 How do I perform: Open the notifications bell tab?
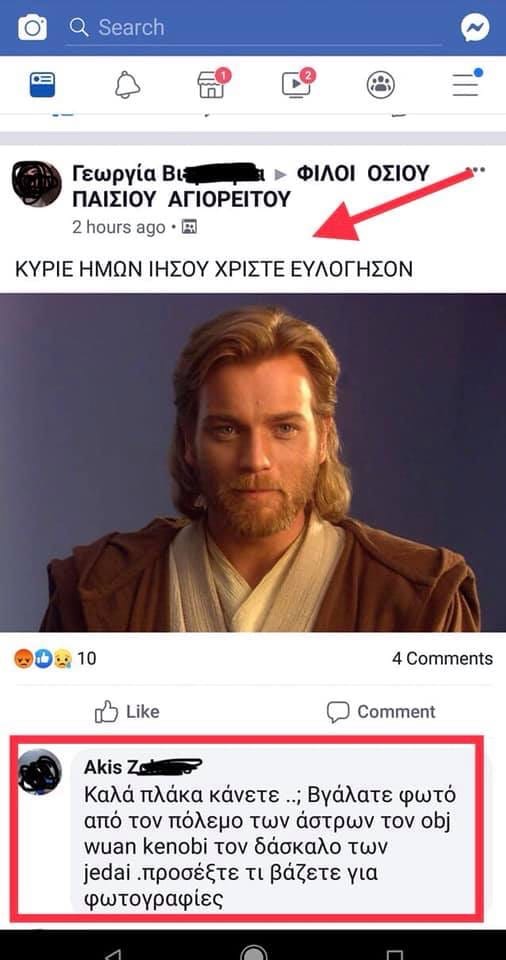coord(127,85)
